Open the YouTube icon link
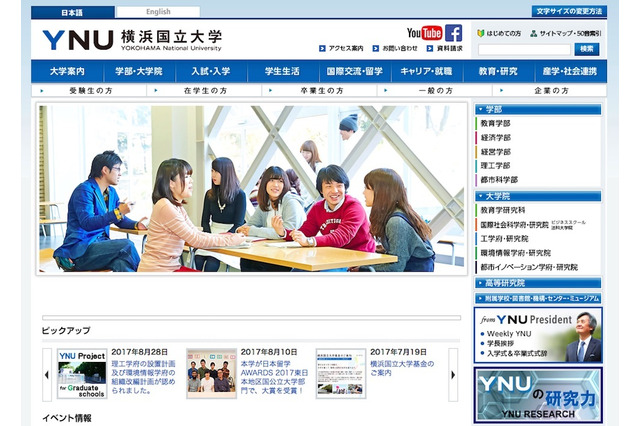640x426 pixels. pyautogui.click(x=424, y=33)
